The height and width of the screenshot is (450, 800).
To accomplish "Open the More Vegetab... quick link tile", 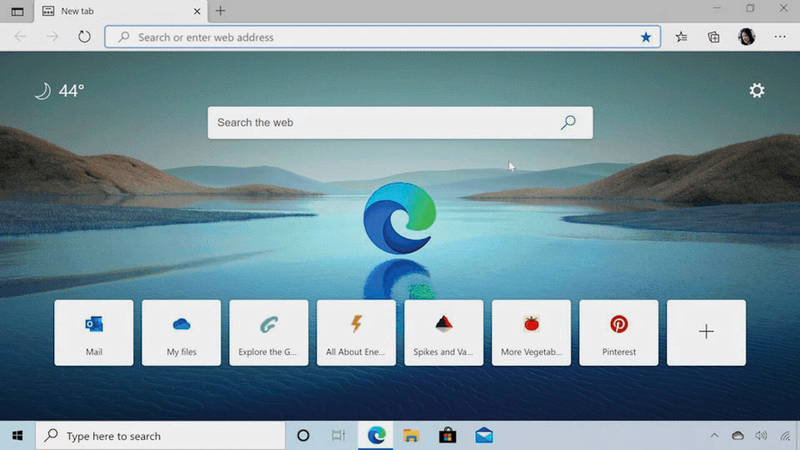I will click(x=531, y=332).
